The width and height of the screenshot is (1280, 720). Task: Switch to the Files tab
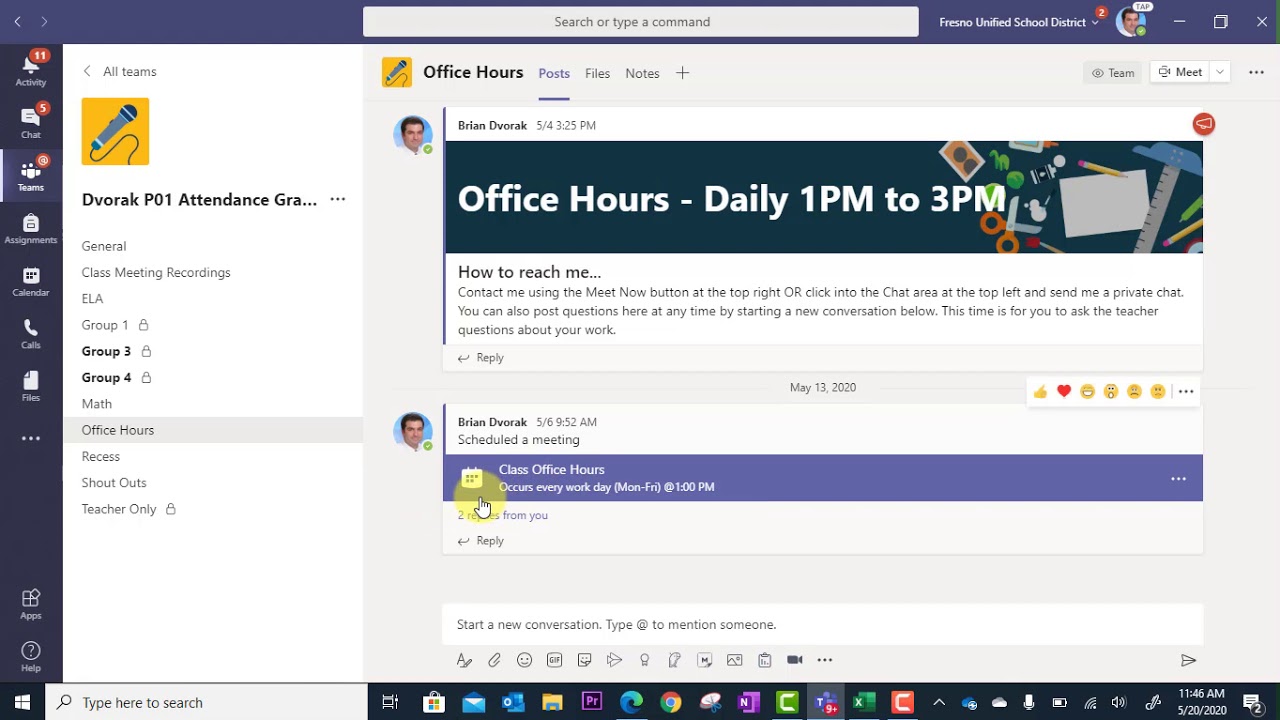[x=597, y=73]
